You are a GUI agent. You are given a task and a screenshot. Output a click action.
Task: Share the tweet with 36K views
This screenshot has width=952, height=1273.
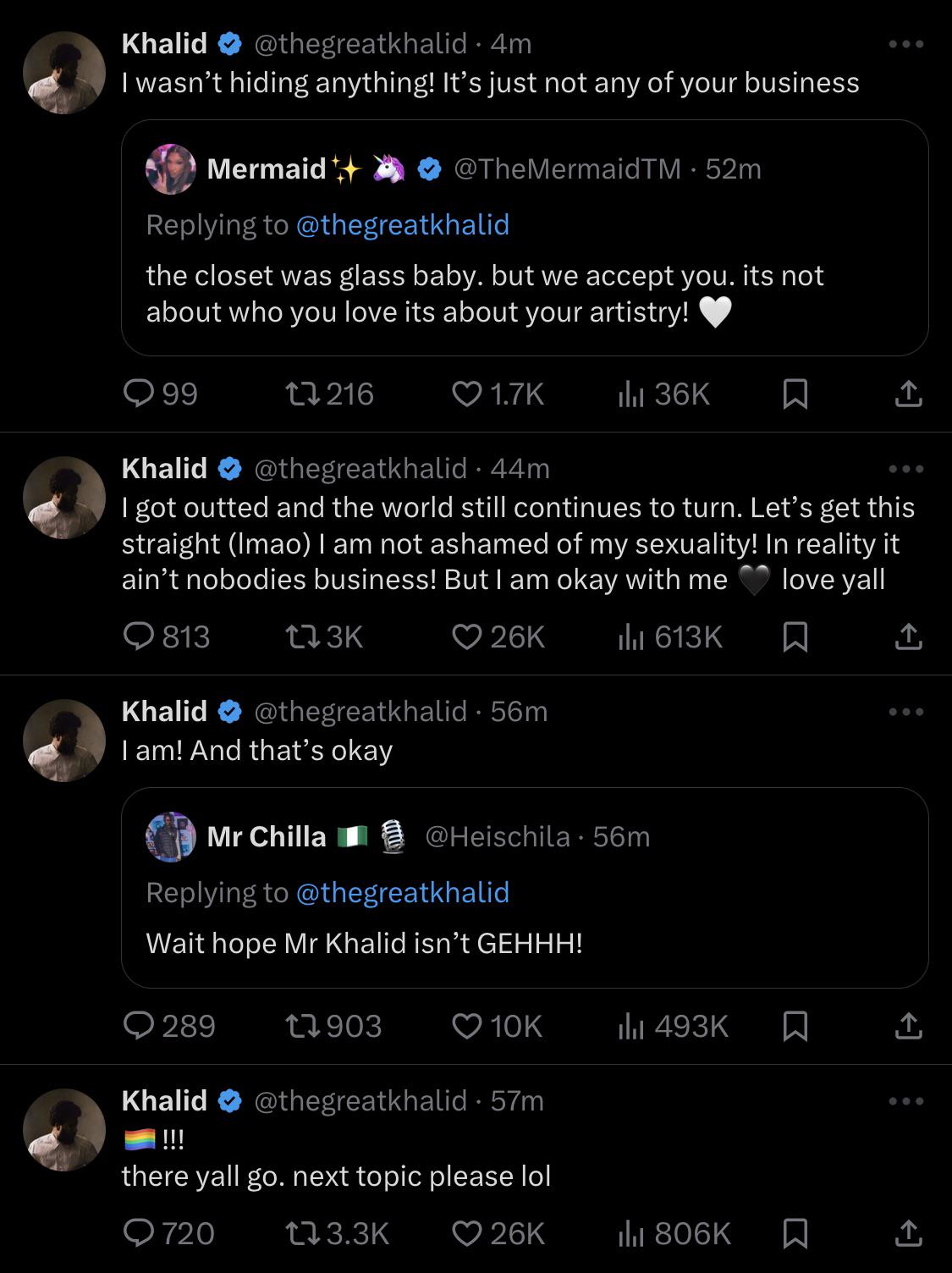(908, 394)
